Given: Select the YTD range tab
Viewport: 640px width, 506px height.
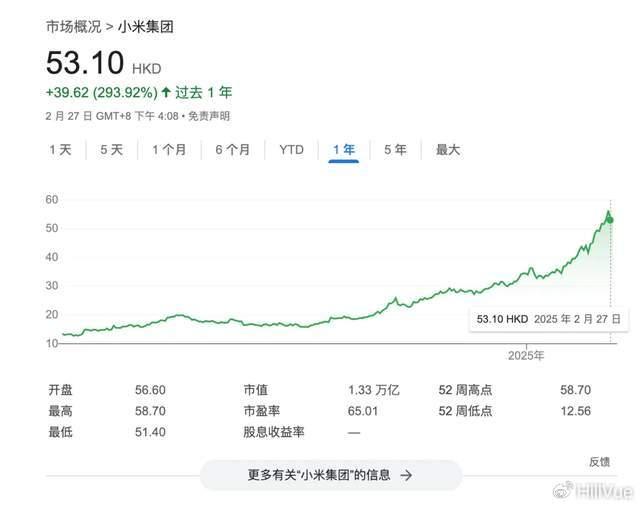Looking at the screenshot, I should tap(291, 150).
